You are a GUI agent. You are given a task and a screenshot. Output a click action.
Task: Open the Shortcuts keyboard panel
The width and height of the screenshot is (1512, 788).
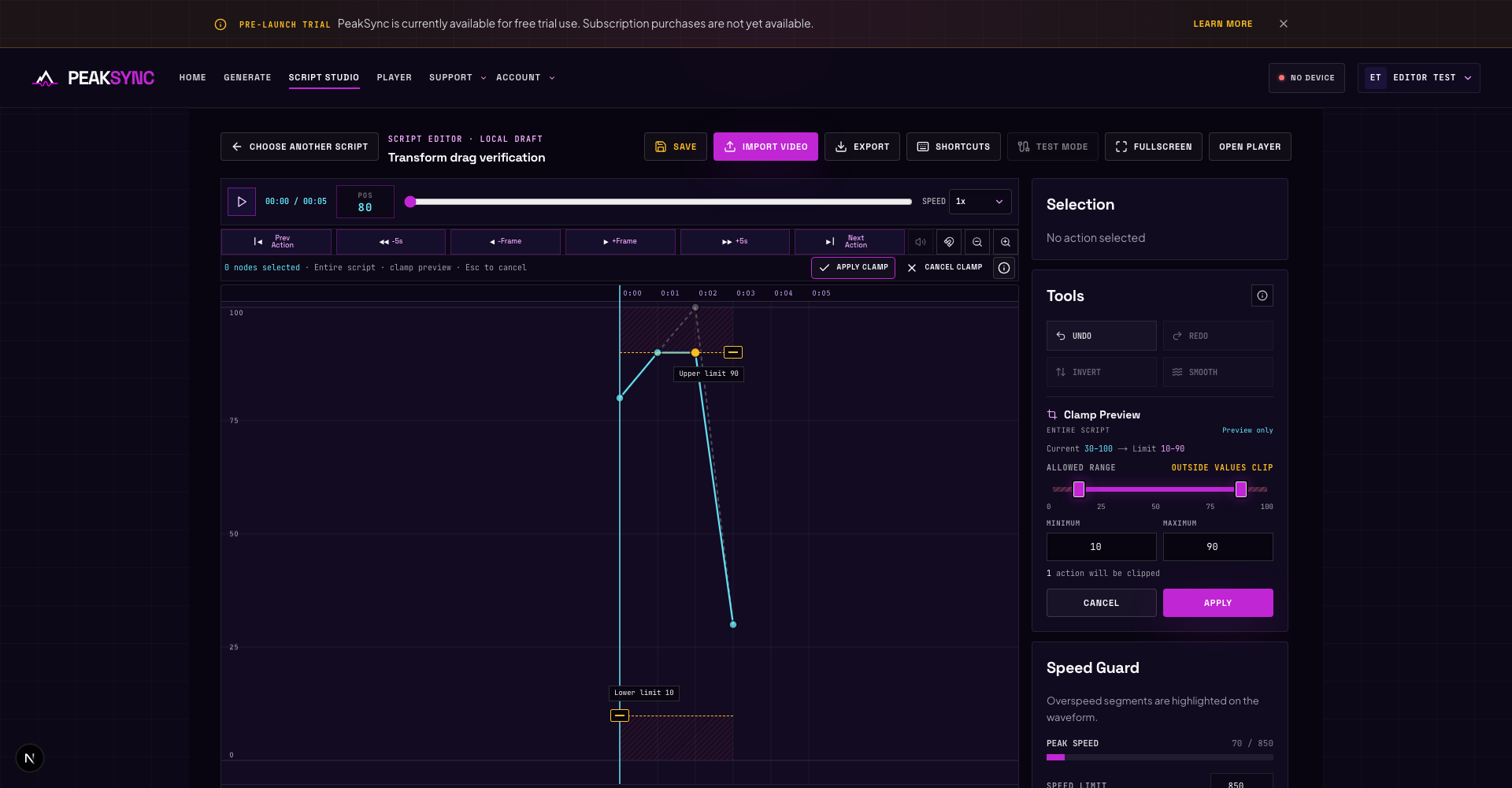954,147
